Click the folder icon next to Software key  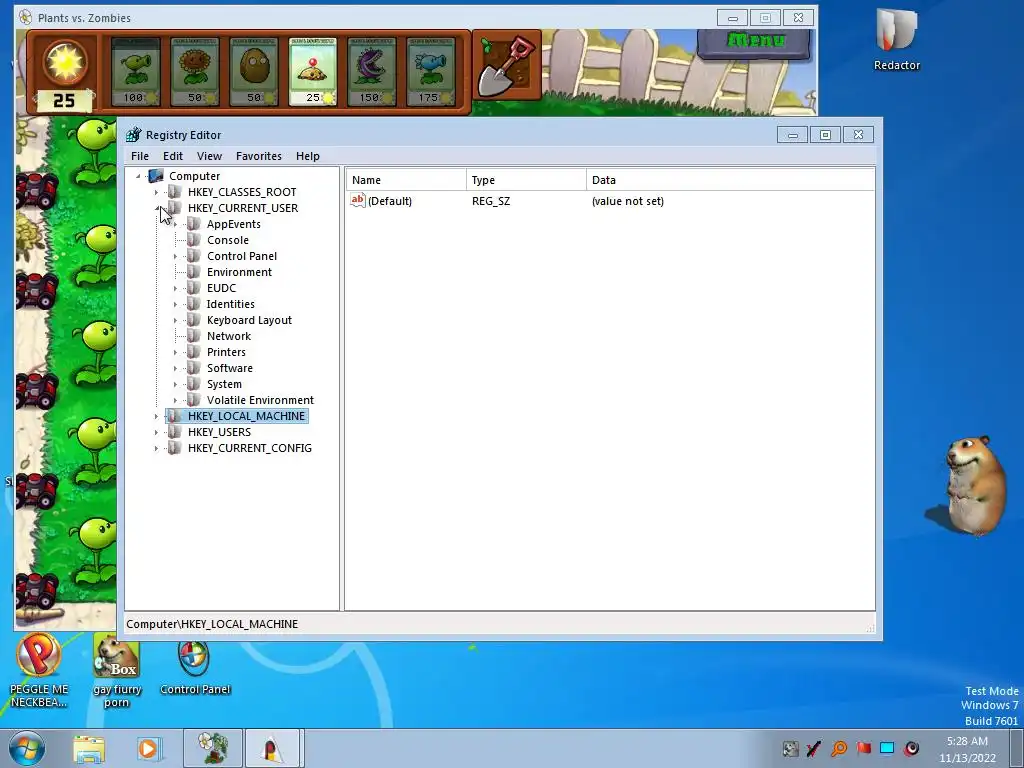point(193,368)
